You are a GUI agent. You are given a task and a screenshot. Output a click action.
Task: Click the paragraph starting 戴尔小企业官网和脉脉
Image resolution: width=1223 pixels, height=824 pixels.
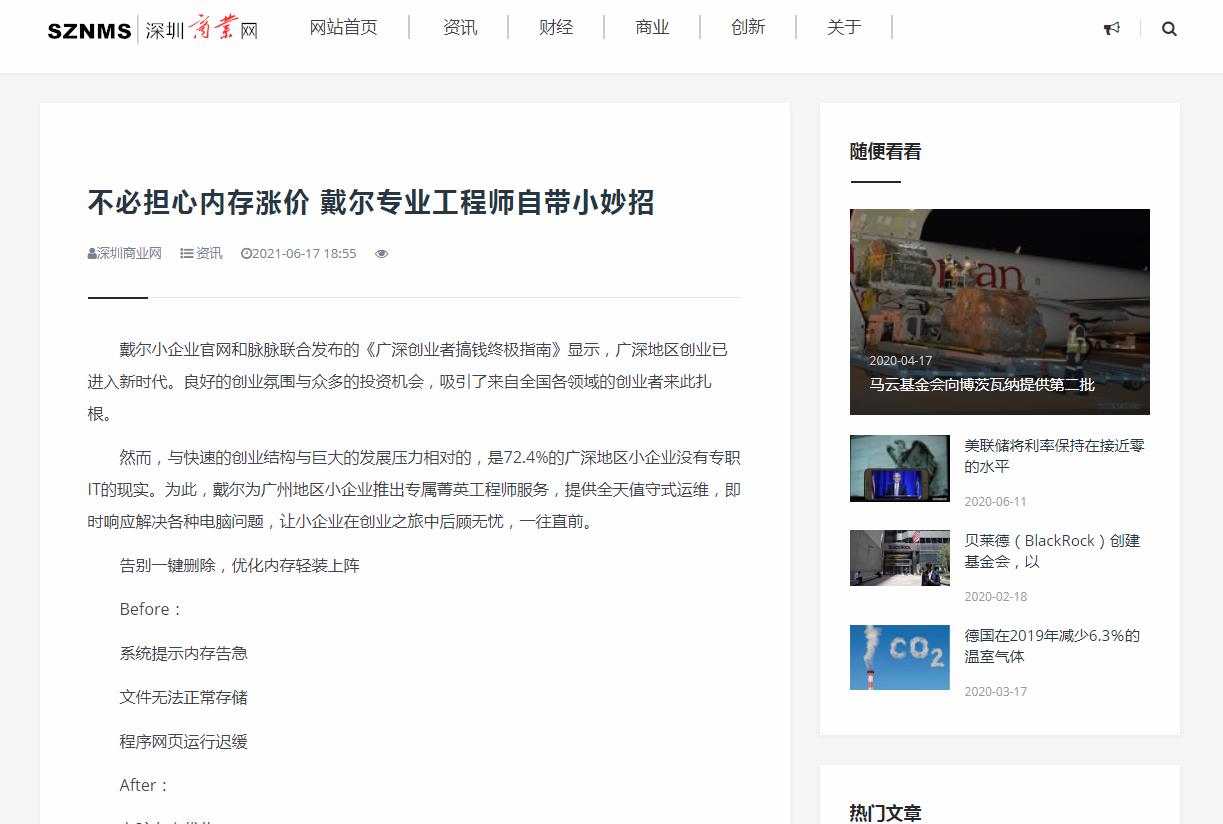[414, 382]
